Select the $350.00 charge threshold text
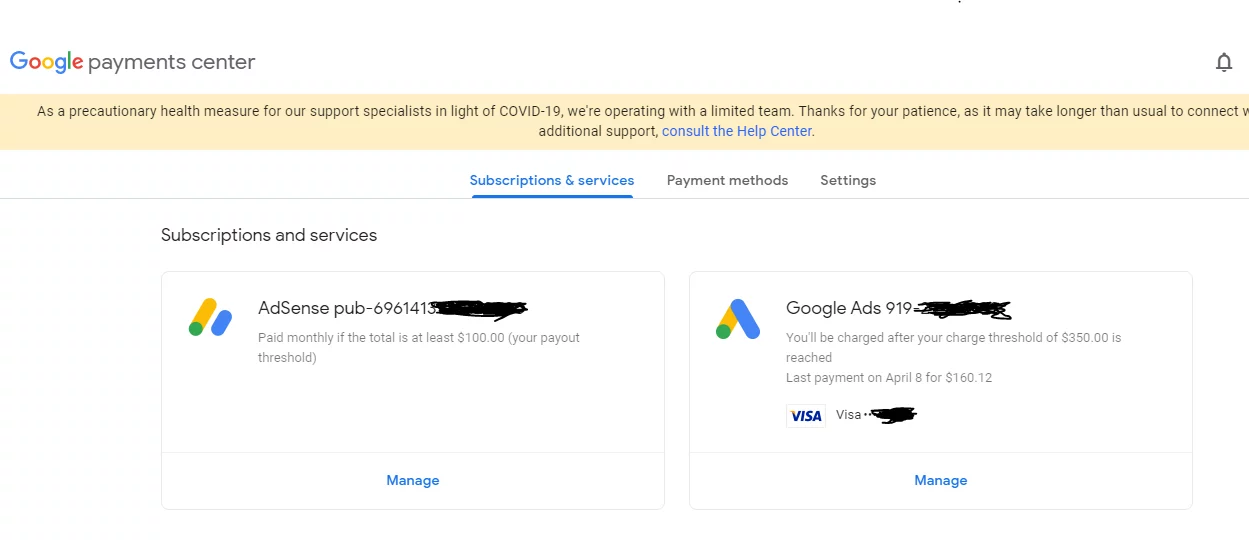Image resolution: width=1249 pixels, height=546 pixels. (954, 347)
